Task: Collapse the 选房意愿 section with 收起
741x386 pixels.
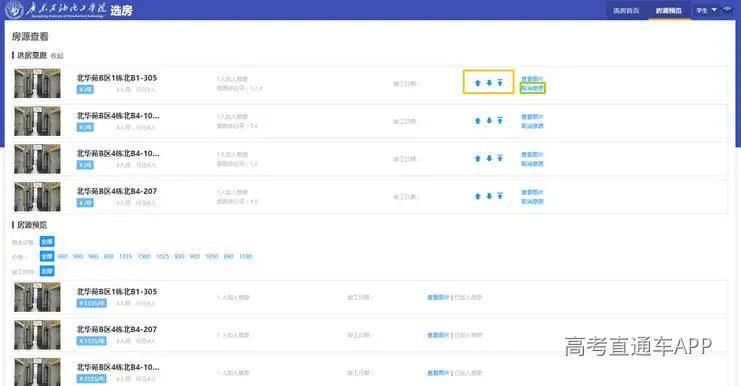Action: pos(57,56)
